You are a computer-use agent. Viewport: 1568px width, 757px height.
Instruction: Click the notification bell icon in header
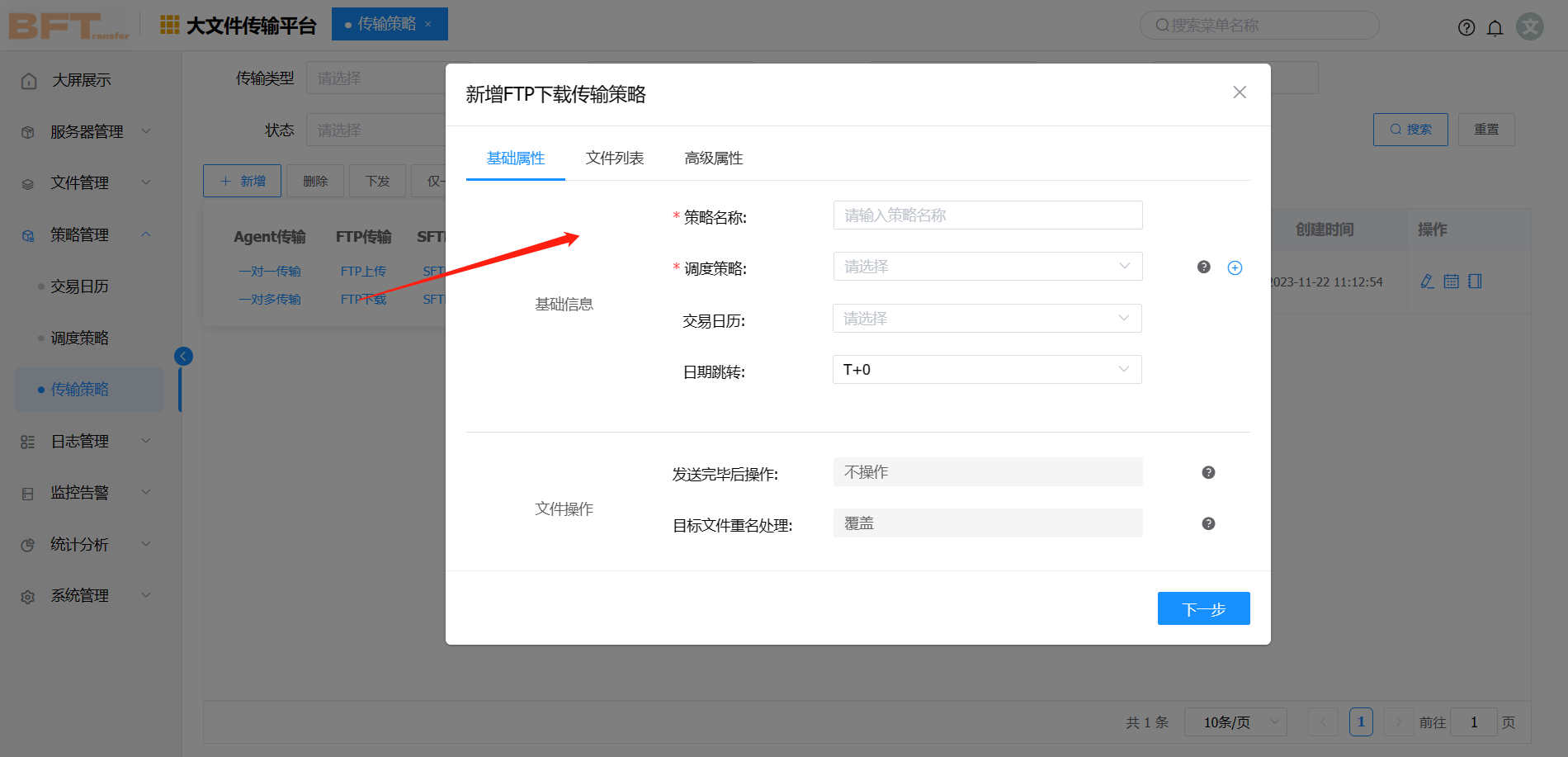point(1495,28)
